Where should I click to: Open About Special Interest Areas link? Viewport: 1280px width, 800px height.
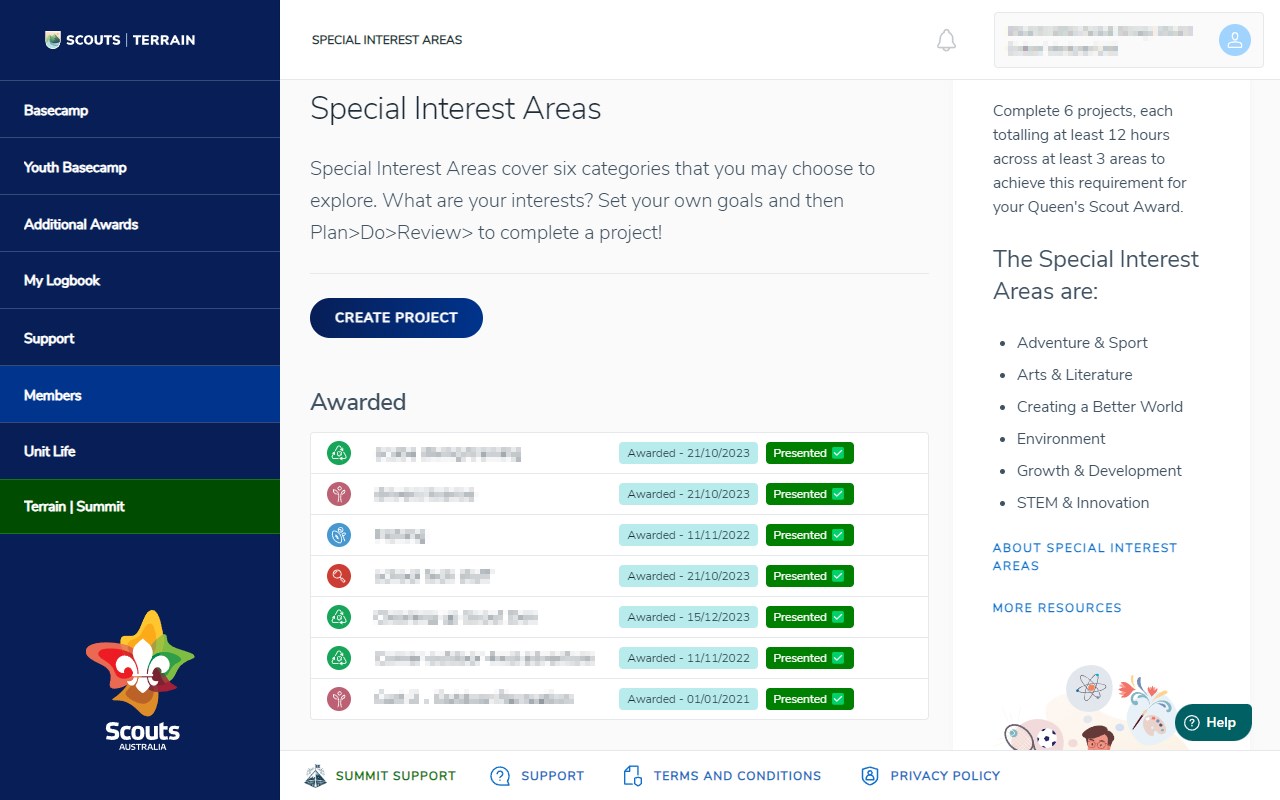(x=1085, y=557)
